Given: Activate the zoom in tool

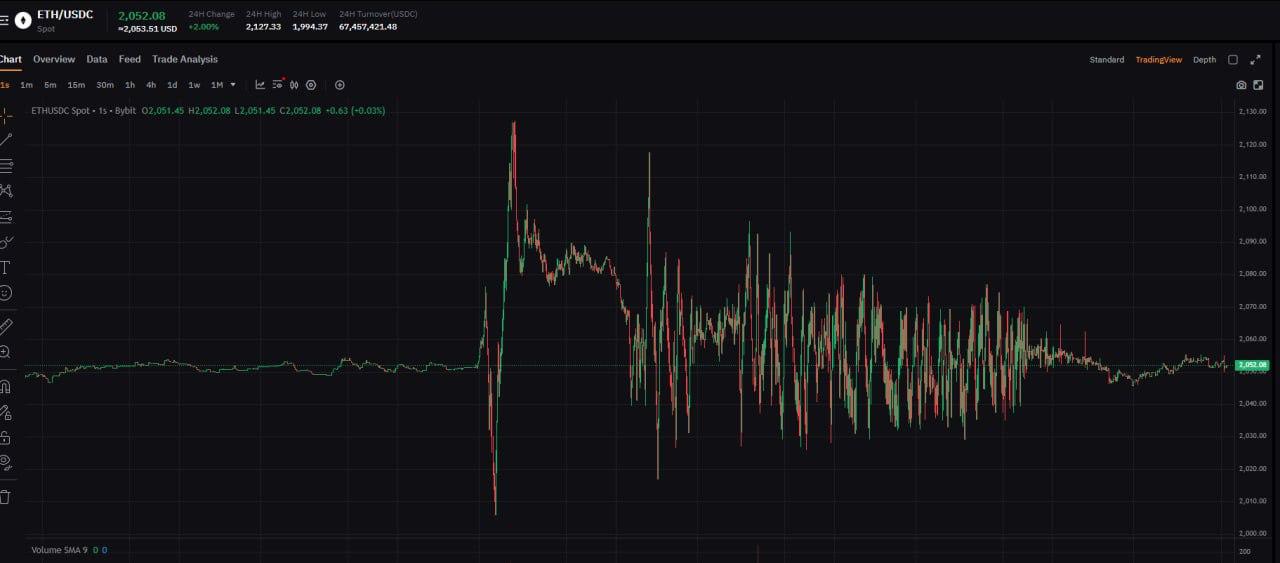Looking at the screenshot, I should click(6, 352).
